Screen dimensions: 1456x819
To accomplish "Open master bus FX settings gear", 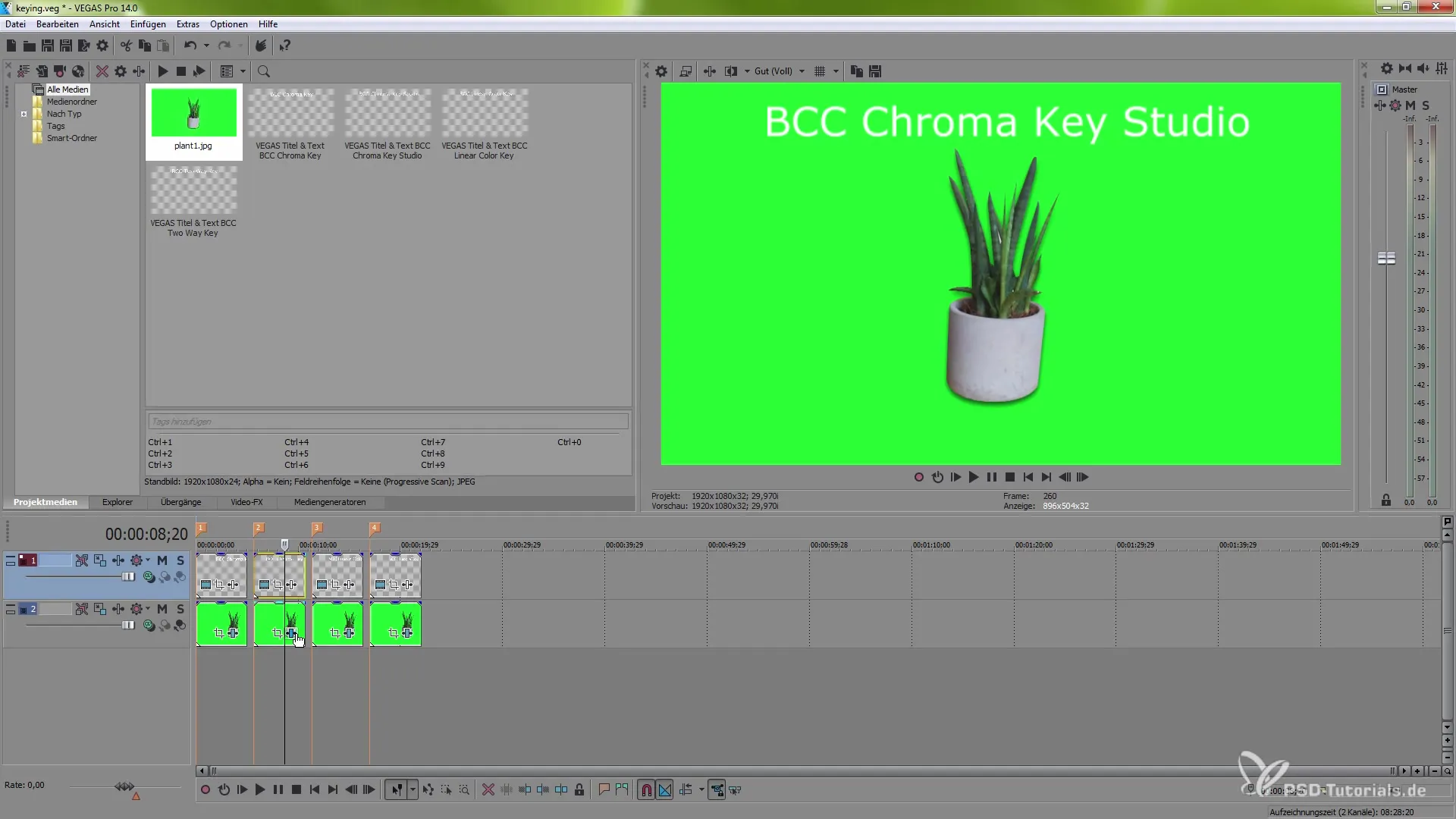I will click(1395, 105).
